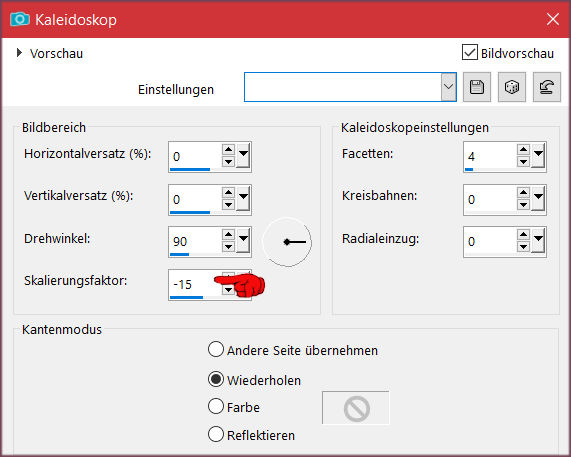Screen dimensions: 571x457
Task: Click the Radialeinzug value field
Action: (491, 241)
